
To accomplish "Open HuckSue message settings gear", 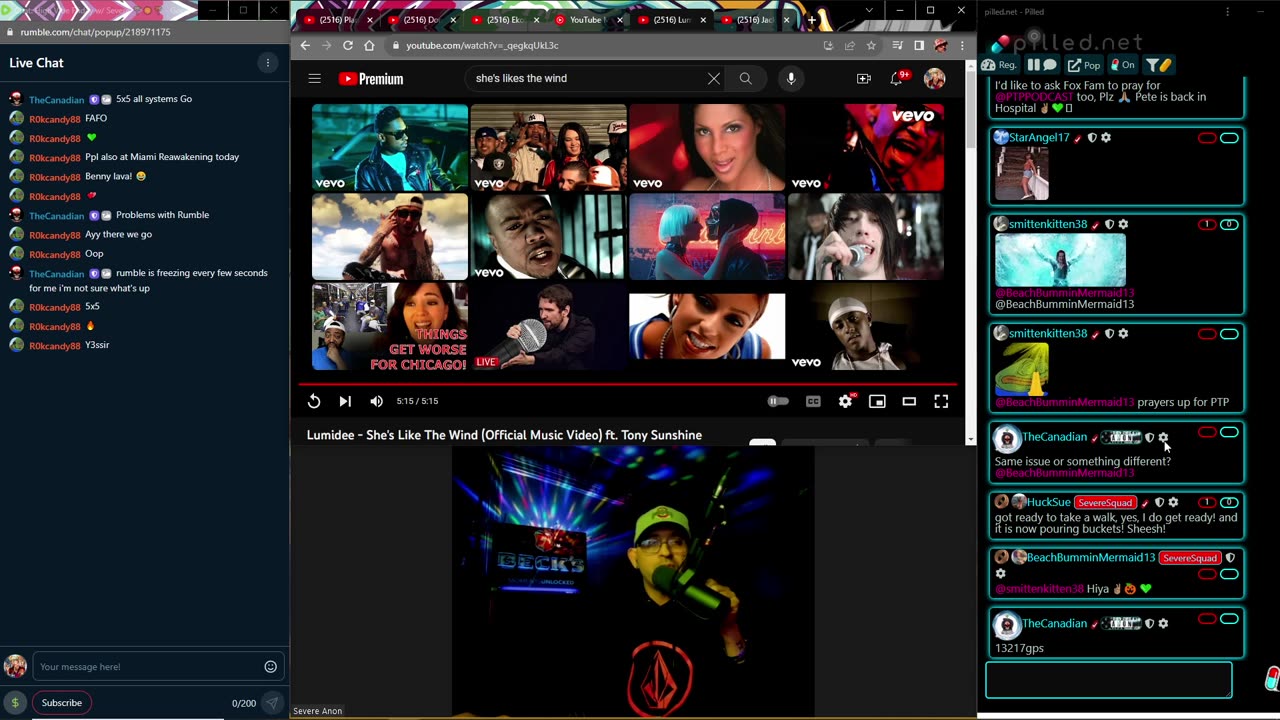I will [1174, 502].
